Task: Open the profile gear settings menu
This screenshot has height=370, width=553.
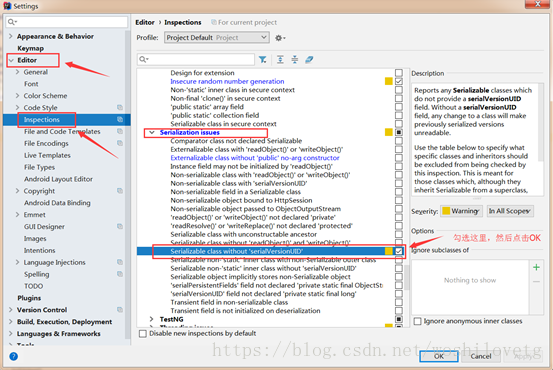Action: click(280, 38)
